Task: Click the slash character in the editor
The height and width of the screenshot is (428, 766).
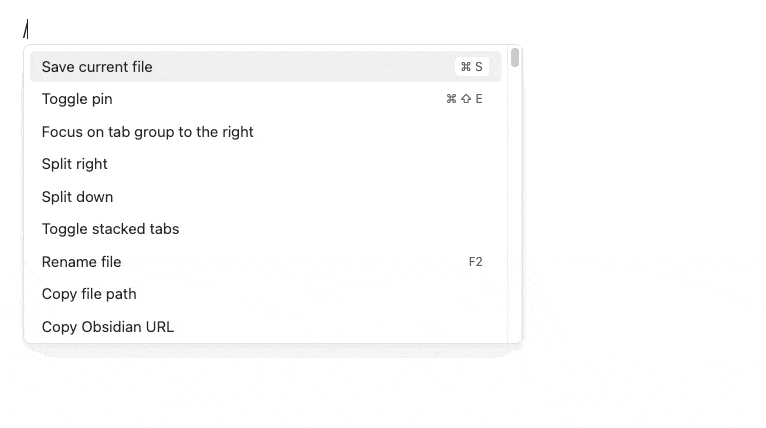Action: [26, 30]
